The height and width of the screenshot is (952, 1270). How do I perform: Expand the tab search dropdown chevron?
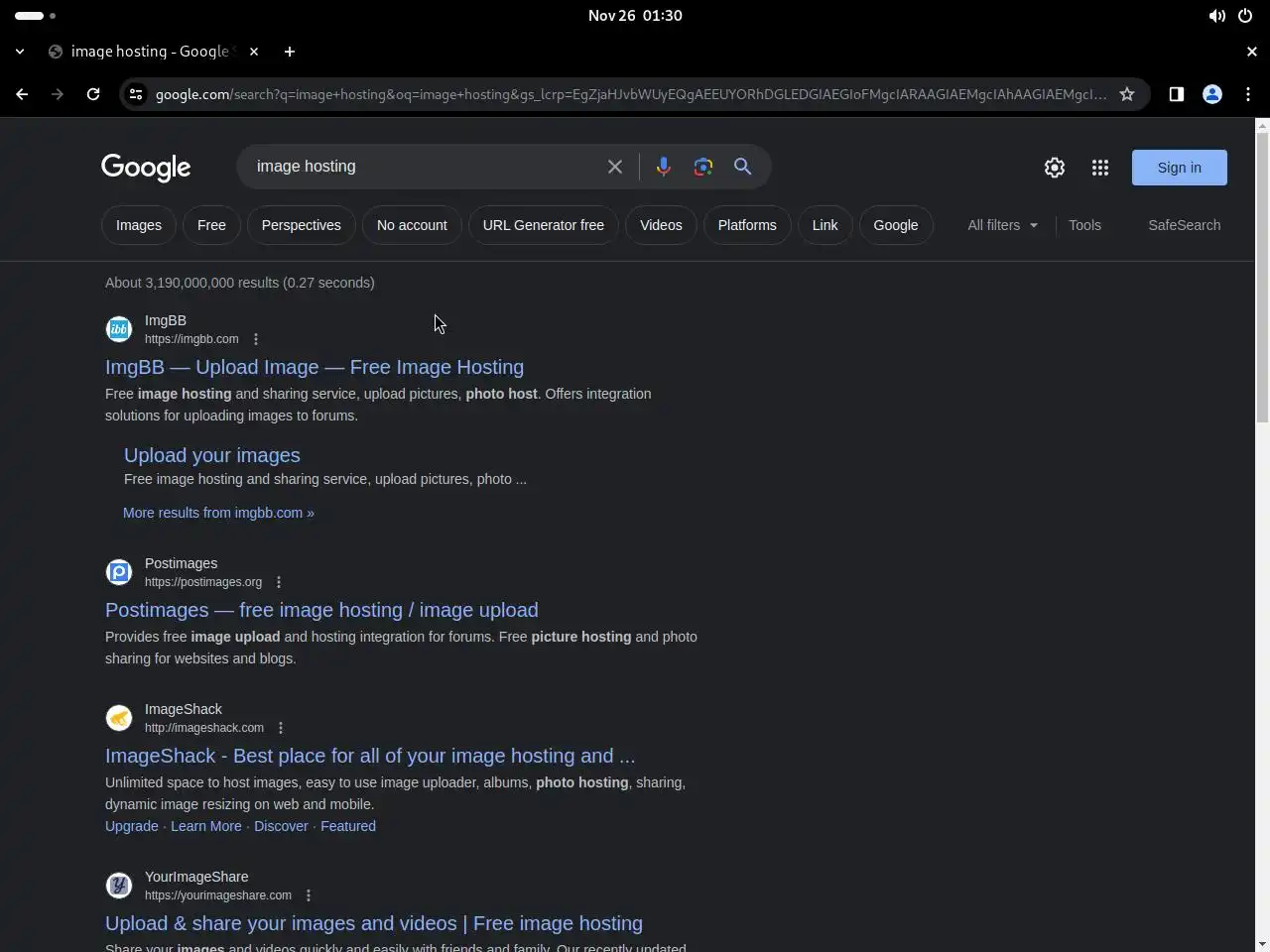tap(20, 52)
